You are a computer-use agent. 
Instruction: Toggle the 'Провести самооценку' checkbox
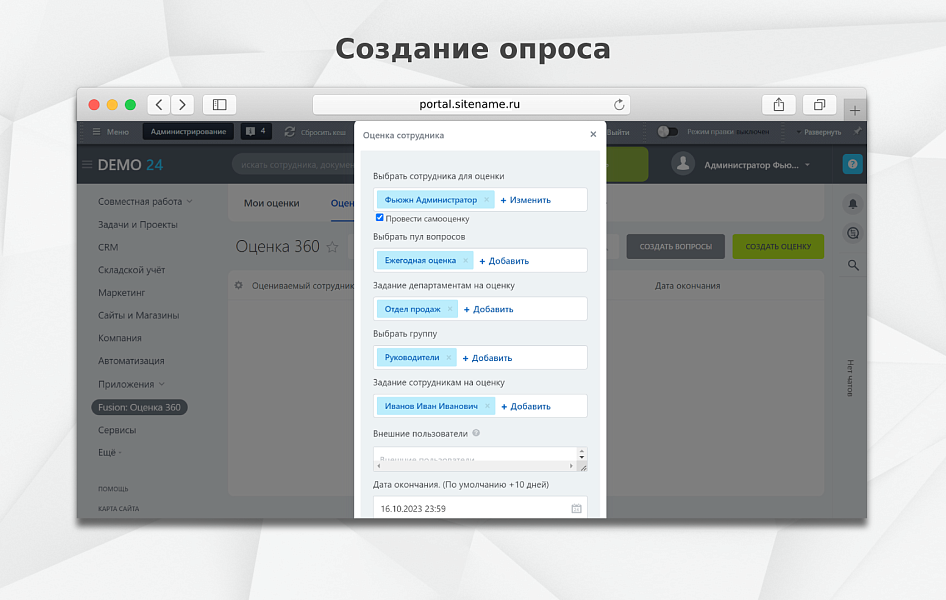click(x=379, y=218)
